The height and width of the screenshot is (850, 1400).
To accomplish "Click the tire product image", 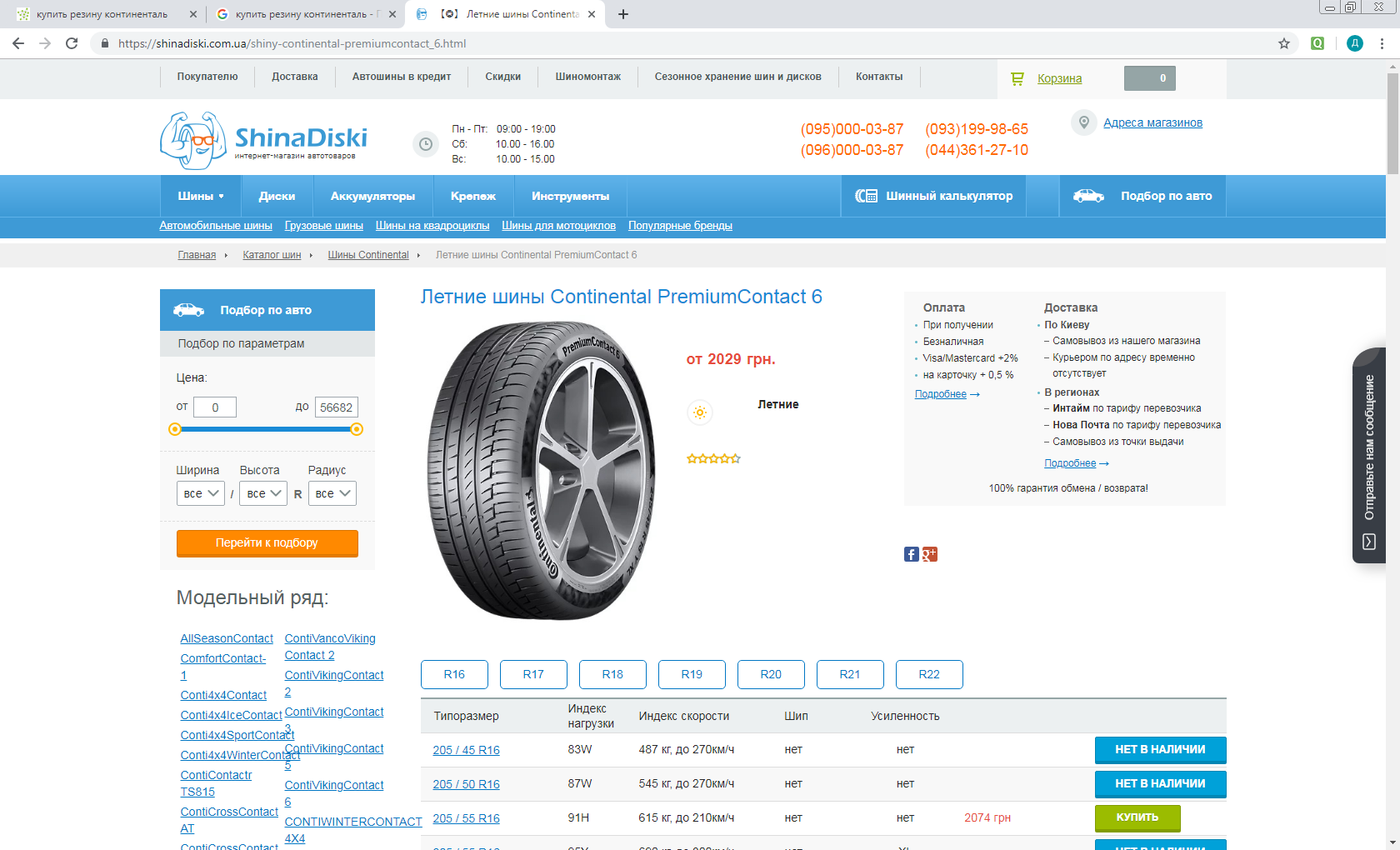I will [x=542, y=471].
